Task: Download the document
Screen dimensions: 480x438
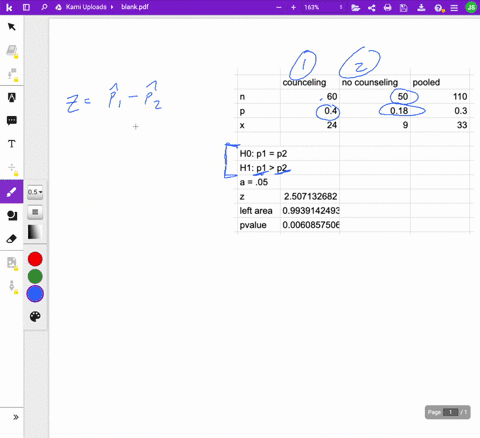Action: point(421,7)
